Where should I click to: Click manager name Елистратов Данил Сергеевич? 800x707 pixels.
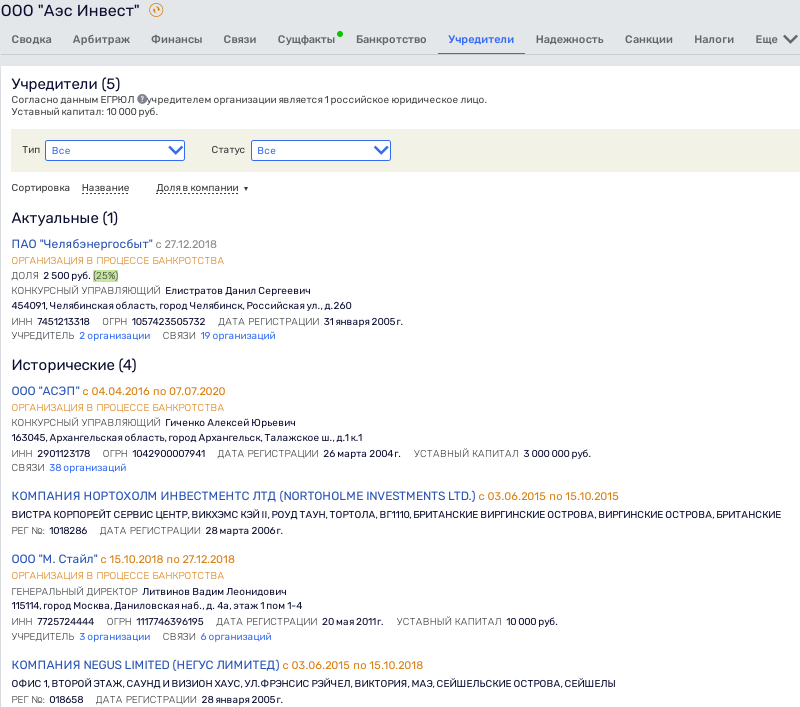238,291
